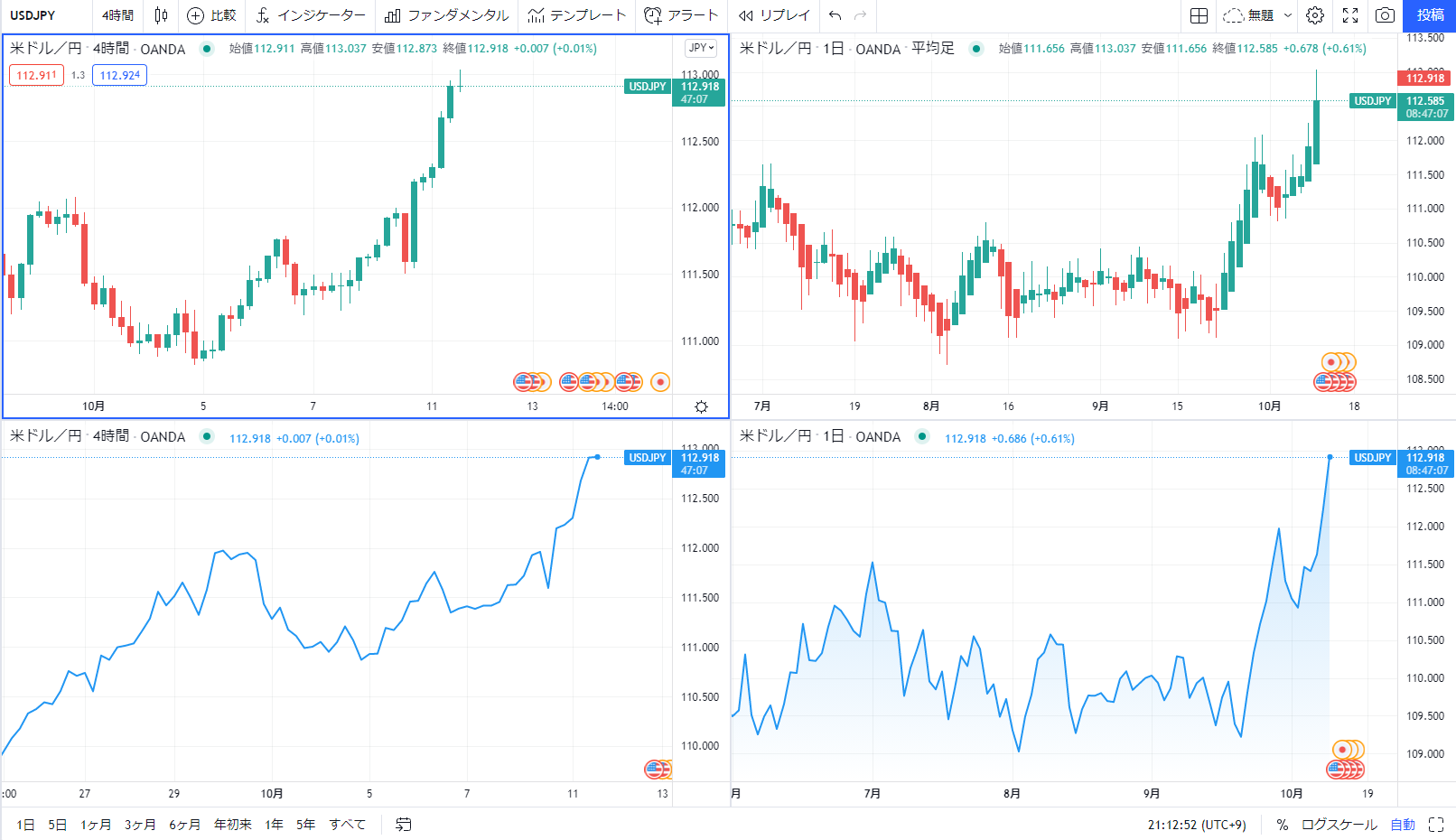The image size is (1456, 840).
Task: Enter fullscreen mode
Action: [1350, 15]
